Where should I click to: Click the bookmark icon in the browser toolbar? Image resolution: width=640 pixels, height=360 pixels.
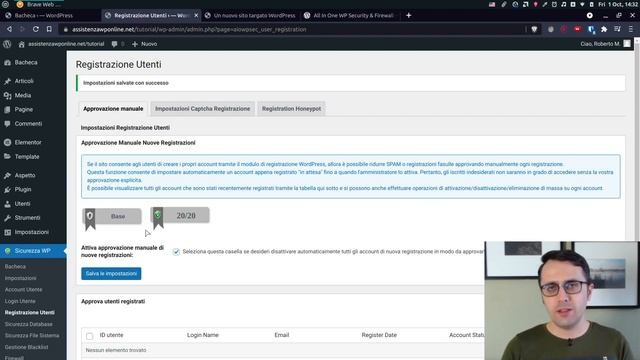pos(49,29)
